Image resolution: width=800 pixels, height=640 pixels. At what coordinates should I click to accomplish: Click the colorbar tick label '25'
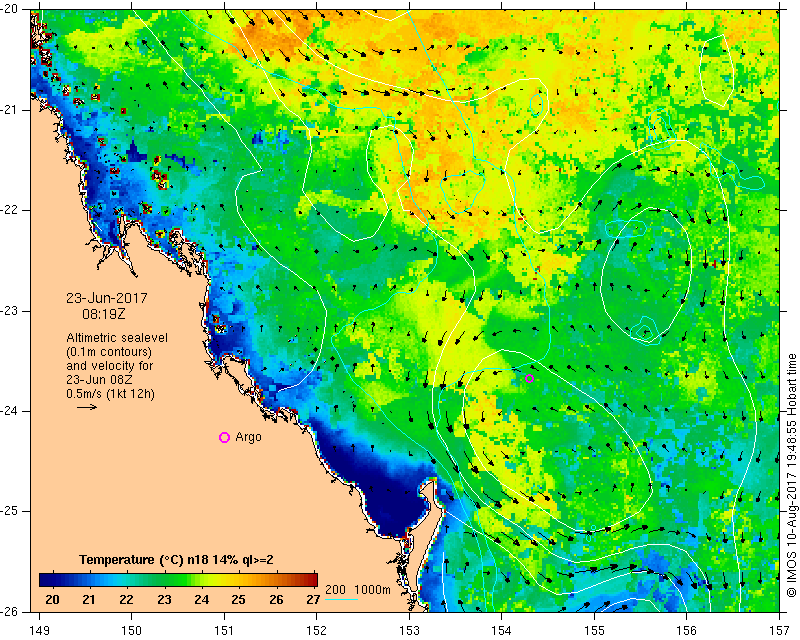(x=238, y=599)
